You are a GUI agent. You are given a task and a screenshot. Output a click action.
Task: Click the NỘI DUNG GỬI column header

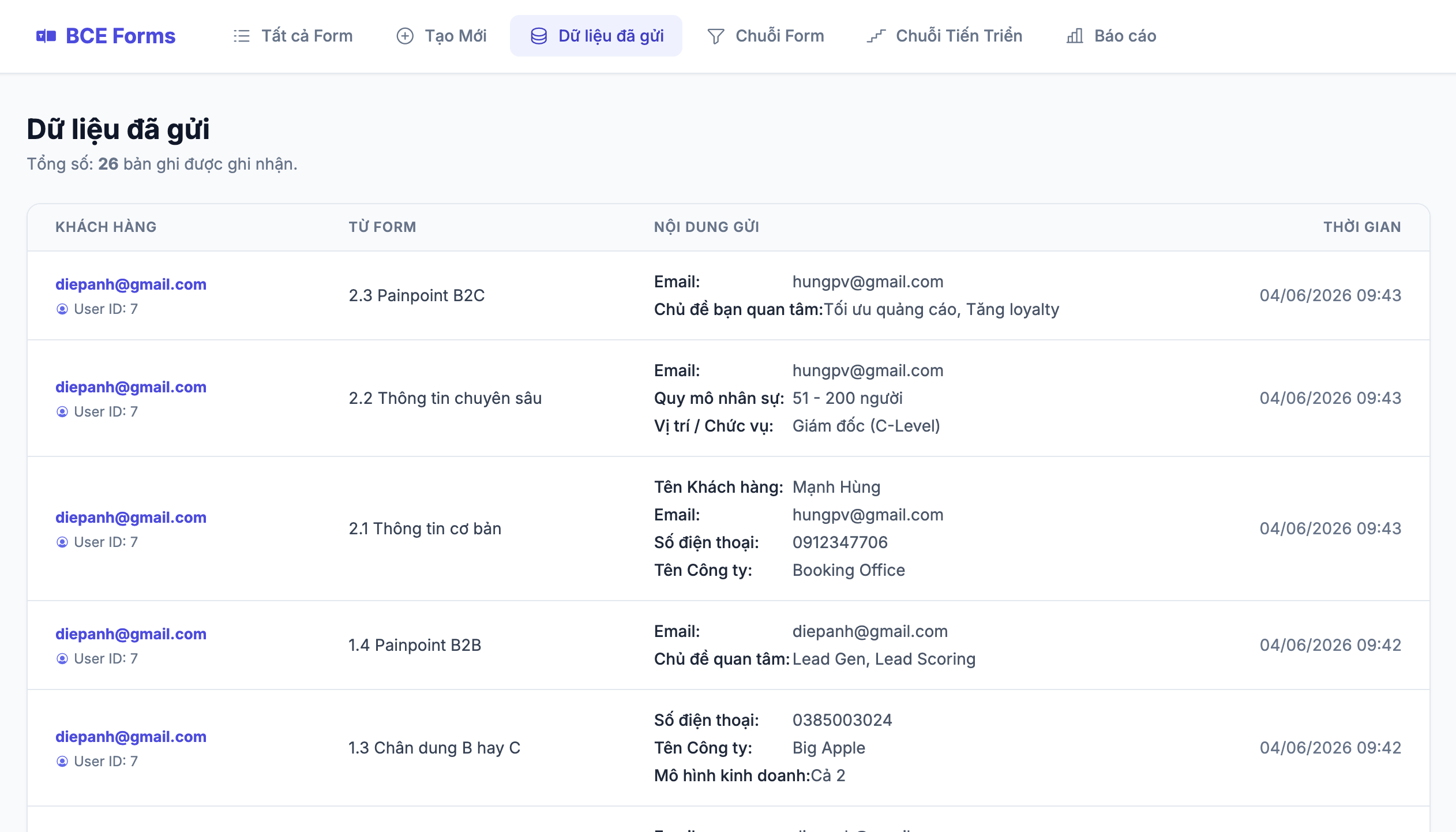[707, 227]
